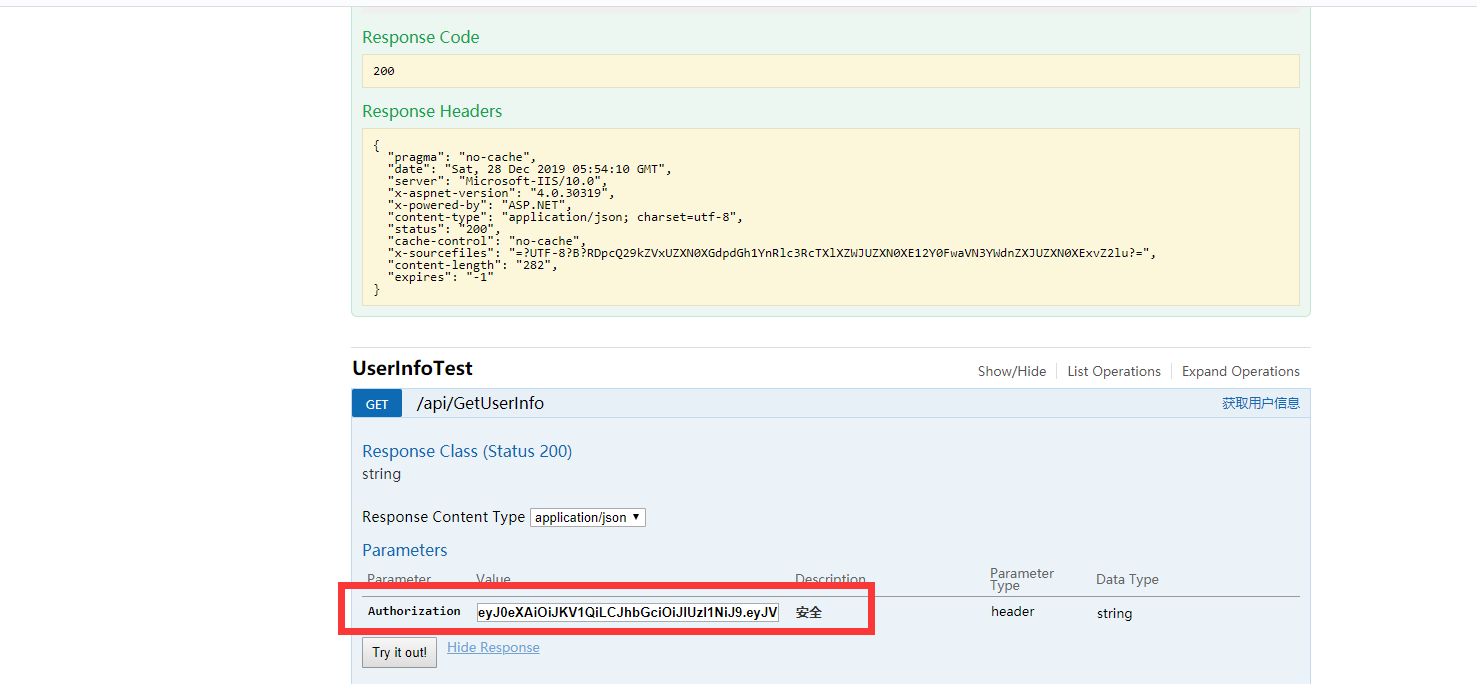Viewport: 1477px width, 684px height.
Task: Click the Try it out! button
Action: click(399, 652)
